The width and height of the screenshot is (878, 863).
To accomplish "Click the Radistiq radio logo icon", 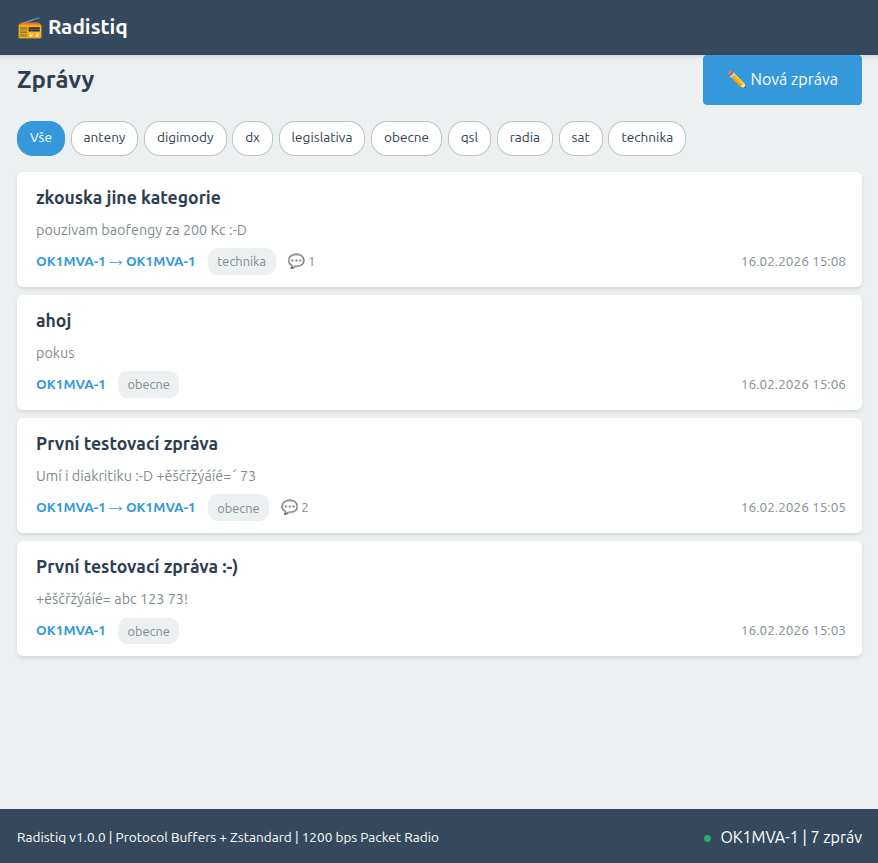I will coord(30,28).
